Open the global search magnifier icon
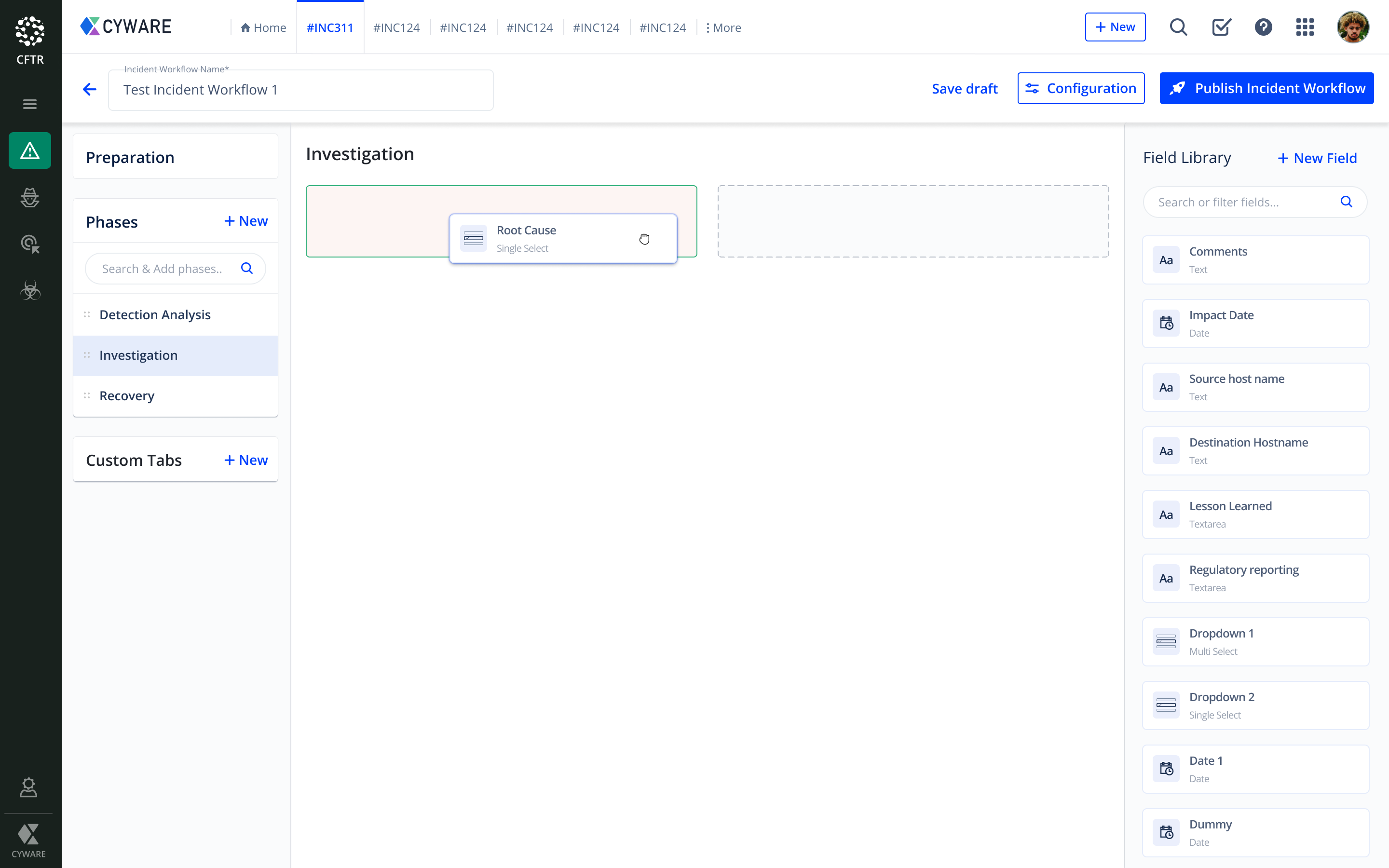The width and height of the screenshot is (1389, 868). [x=1178, y=27]
